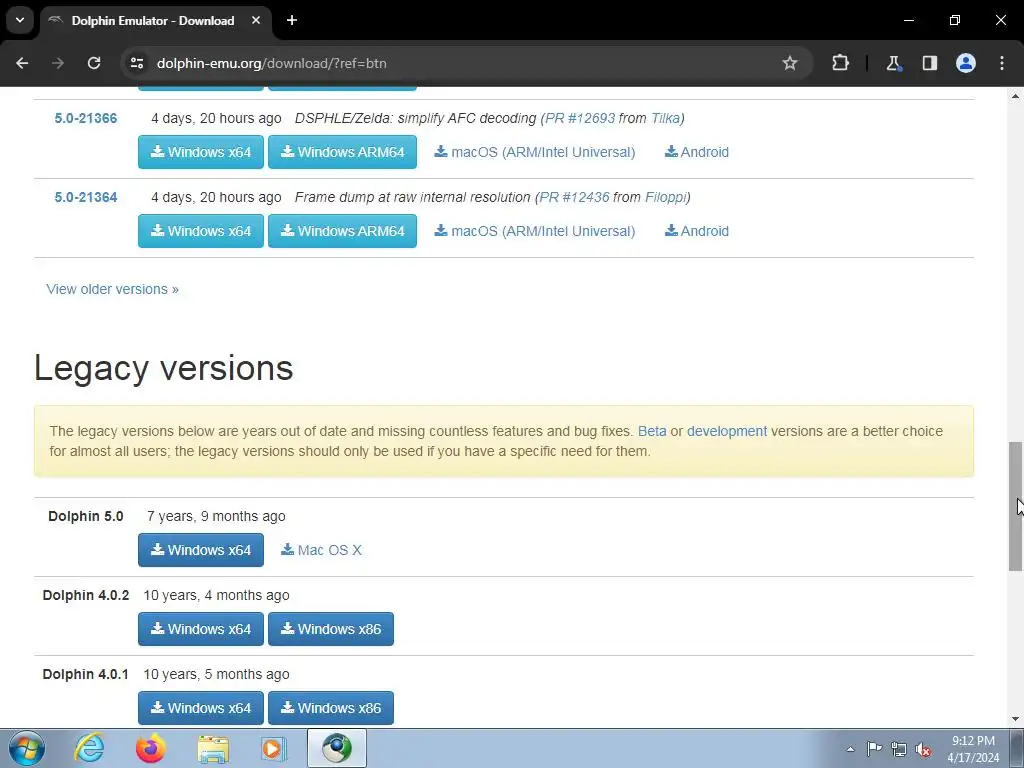Viewport: 1024px width, 768px height.
Task: Go back to the previous page
Action: (x=22, y=63)
